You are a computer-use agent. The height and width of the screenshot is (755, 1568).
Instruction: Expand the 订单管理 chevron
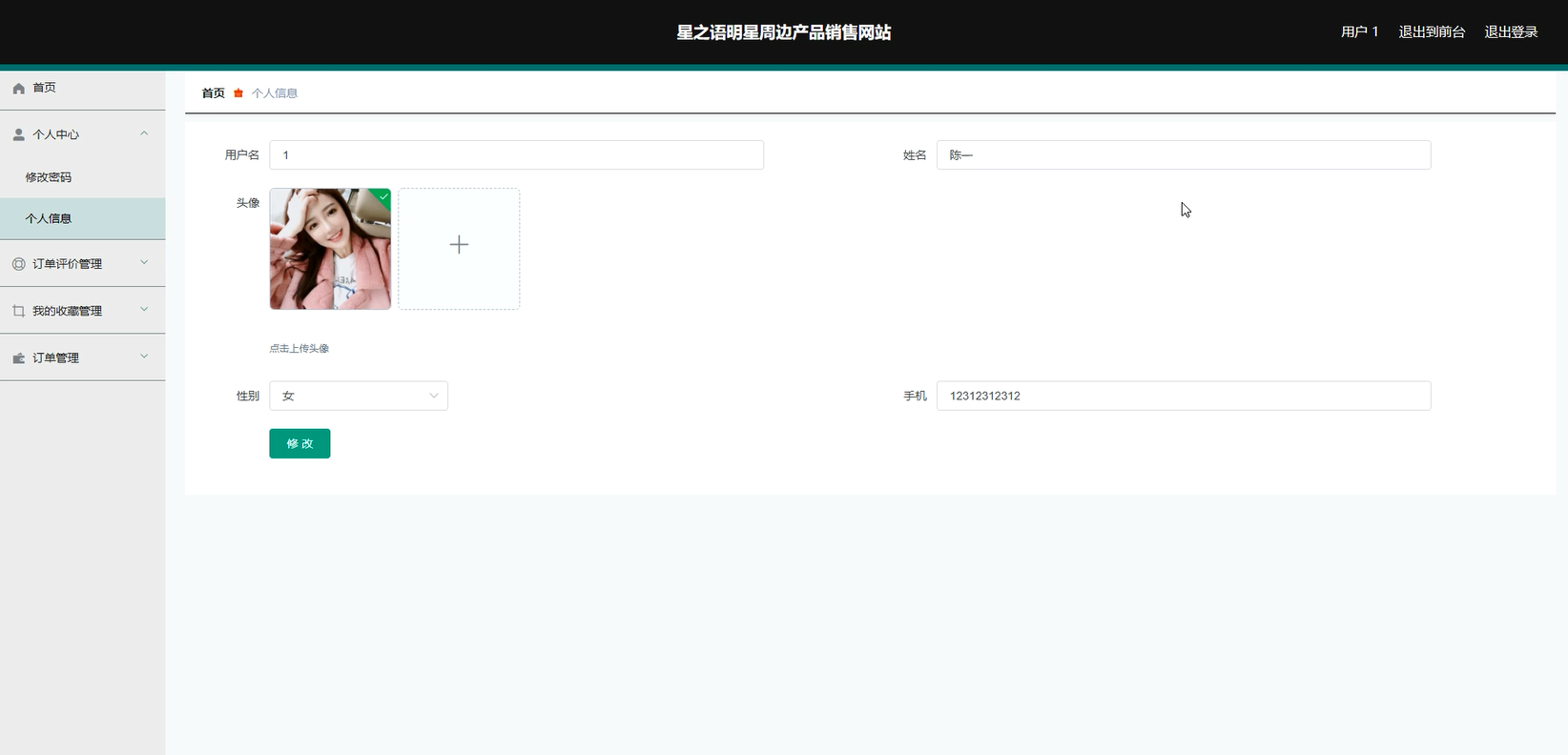pyautogui.click(x=144, y=357)
